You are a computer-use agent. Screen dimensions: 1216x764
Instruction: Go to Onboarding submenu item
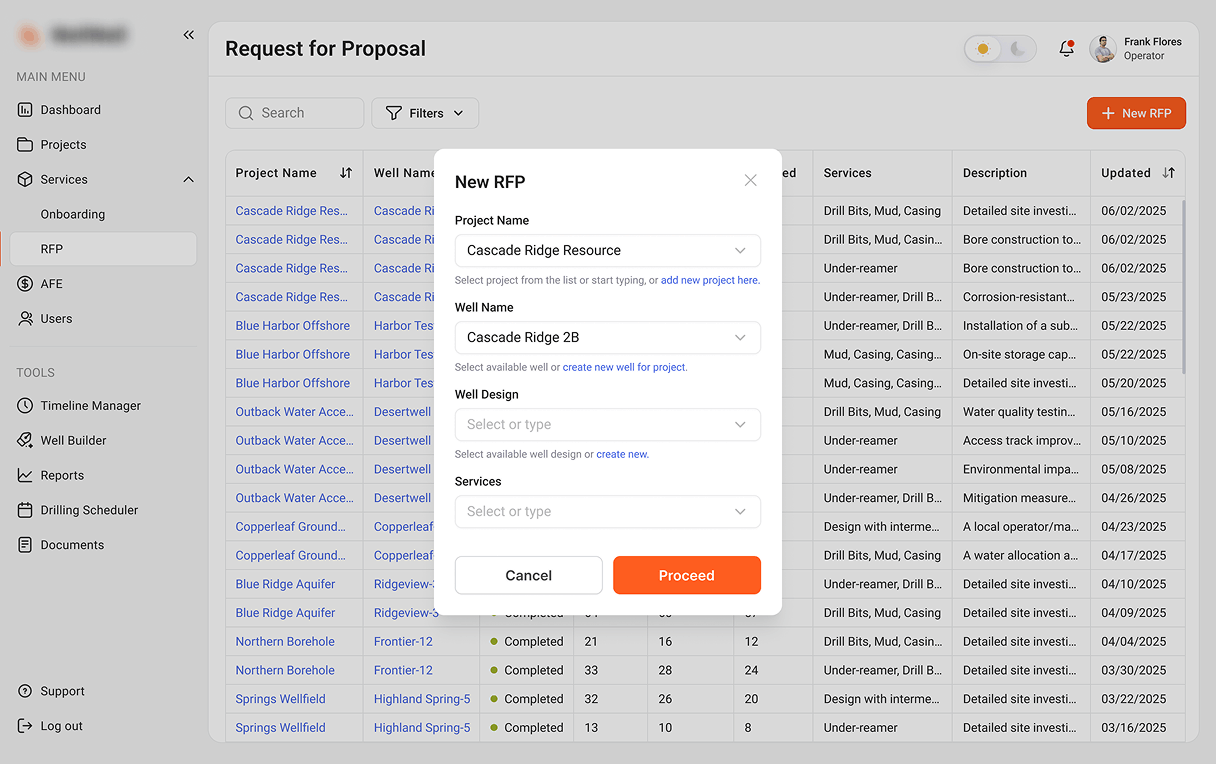[72, 214]
